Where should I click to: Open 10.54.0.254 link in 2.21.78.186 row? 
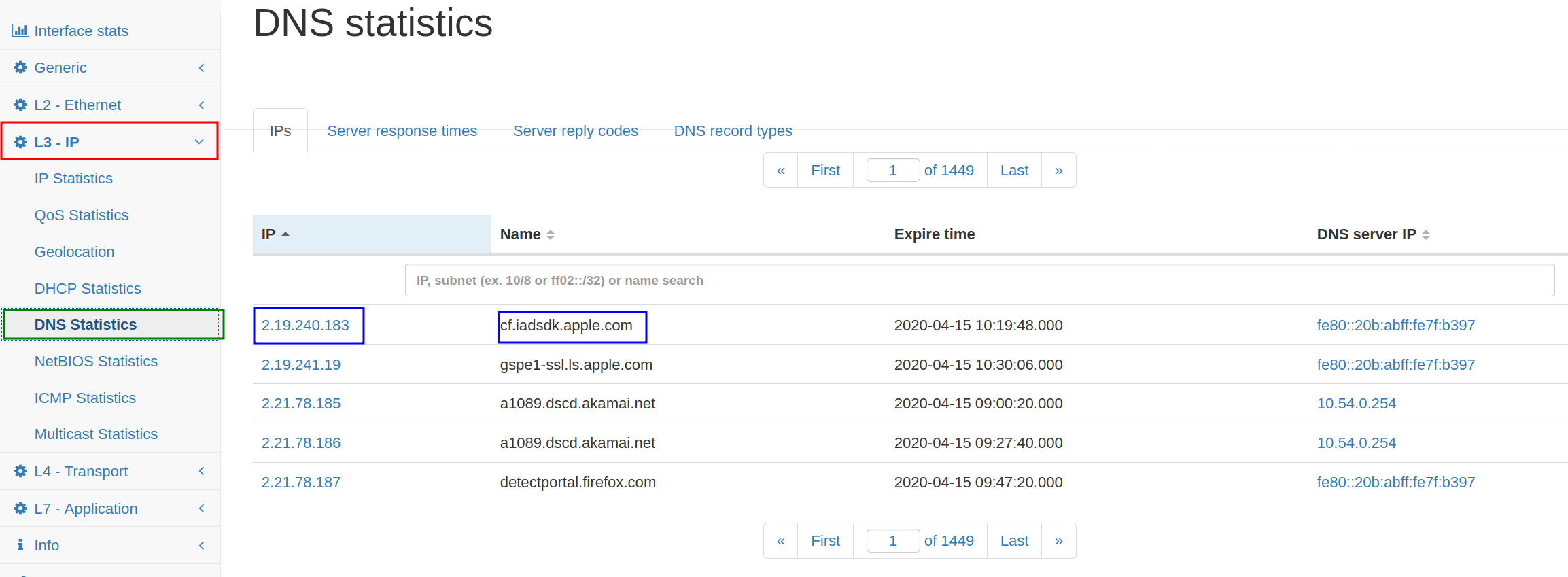[x=1357, y=442]
